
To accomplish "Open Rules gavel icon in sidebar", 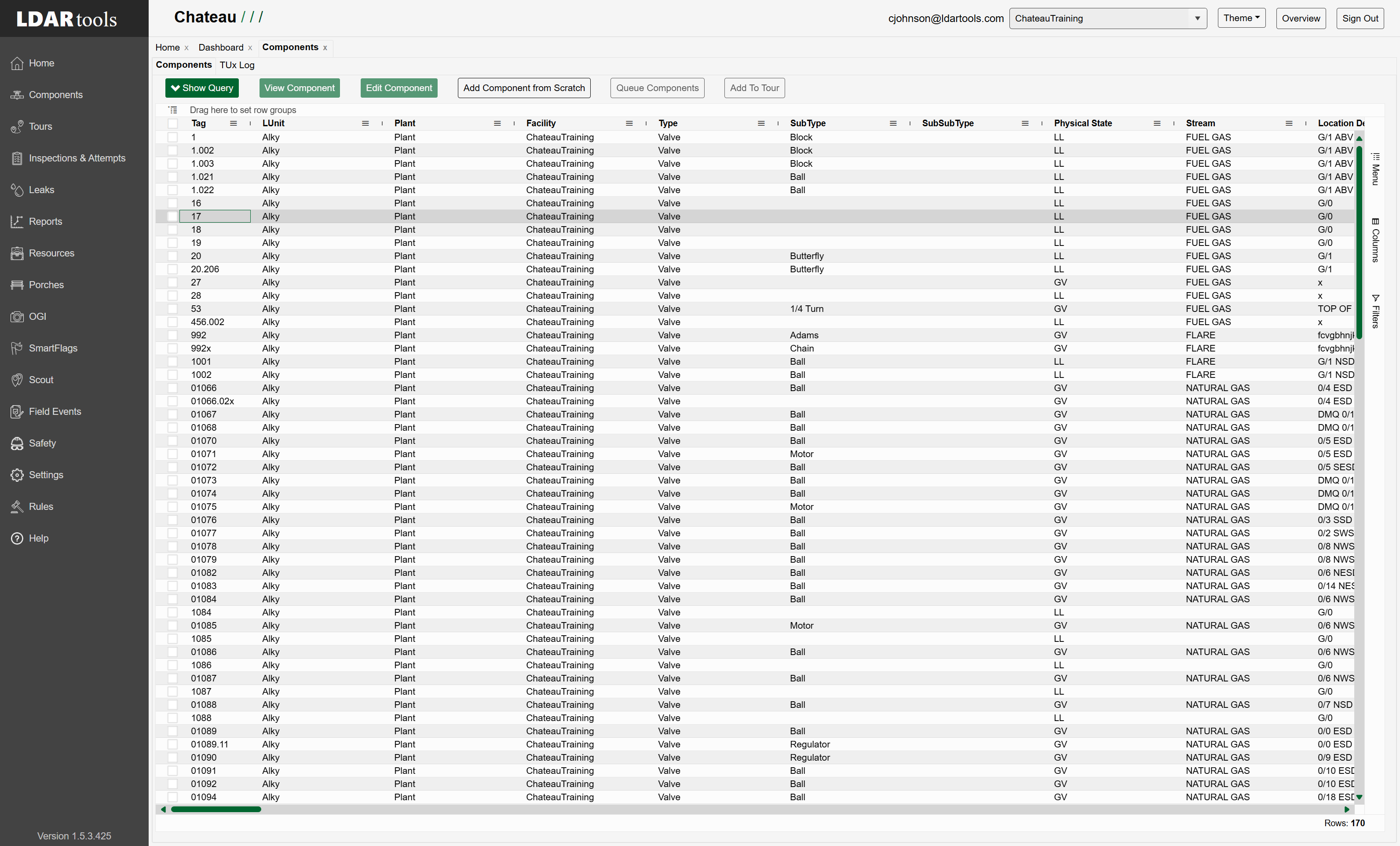I will point(17,507).
